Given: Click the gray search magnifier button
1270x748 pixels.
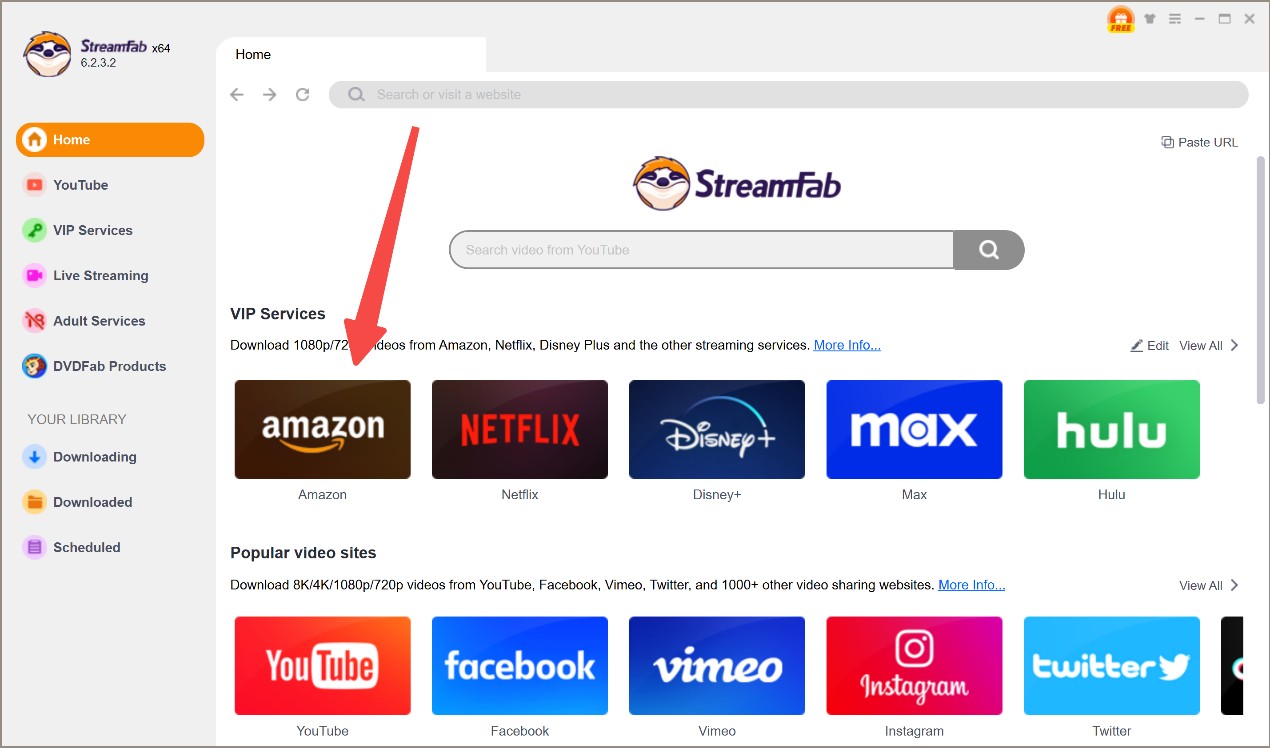Looking at the screenshot, I should 989,250.
